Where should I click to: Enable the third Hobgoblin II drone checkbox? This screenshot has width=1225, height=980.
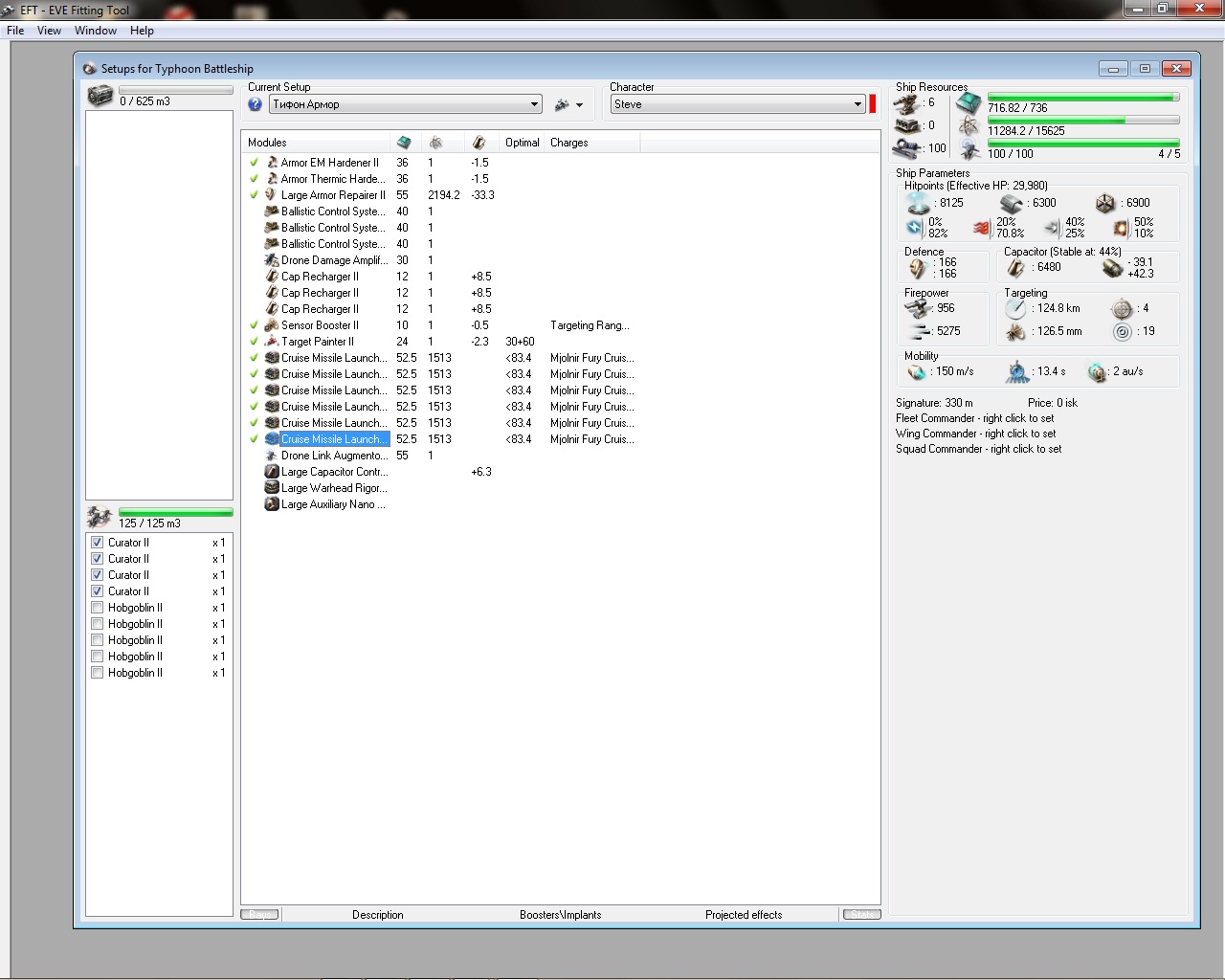(97, 640)
